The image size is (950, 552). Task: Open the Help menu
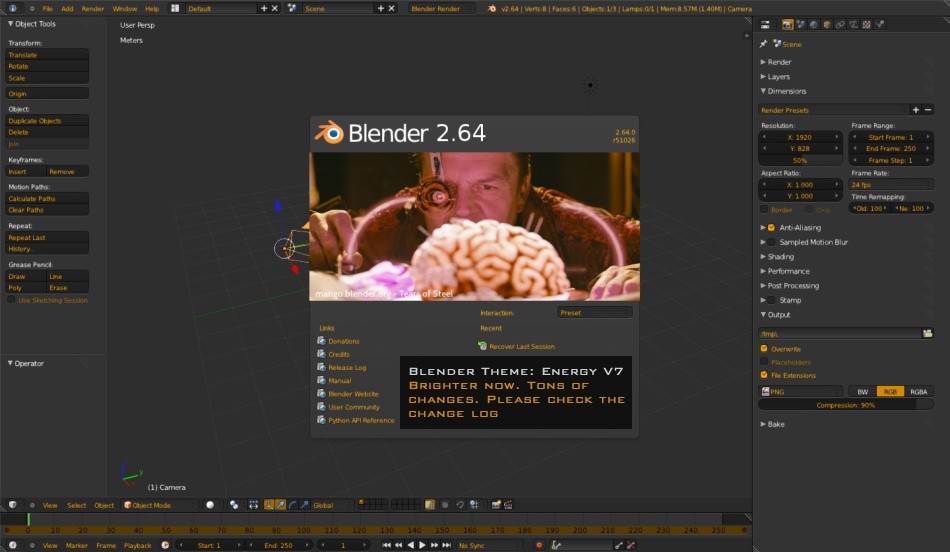(x=152, y=8)
